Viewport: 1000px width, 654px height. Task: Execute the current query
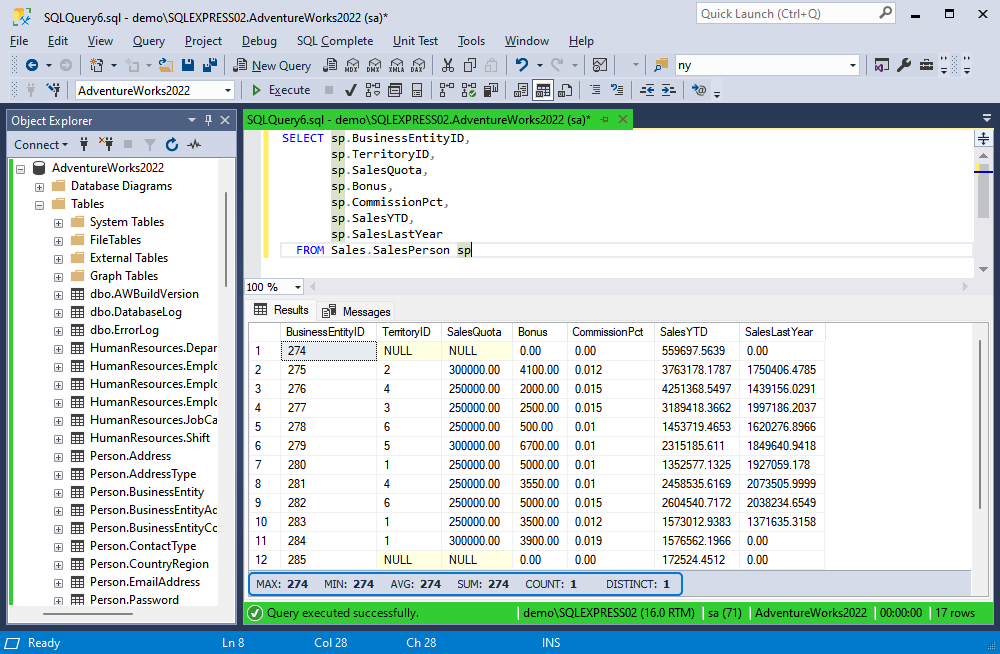288,90
